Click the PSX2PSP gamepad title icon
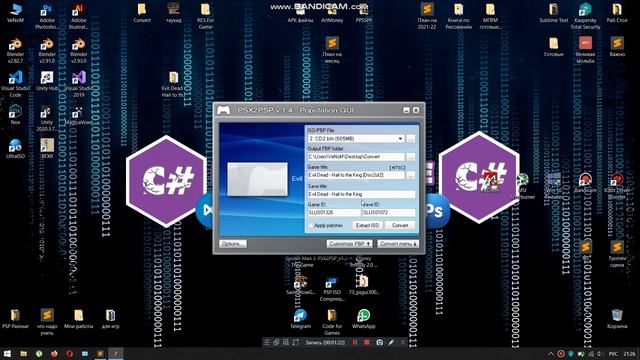 click(223, 110)
